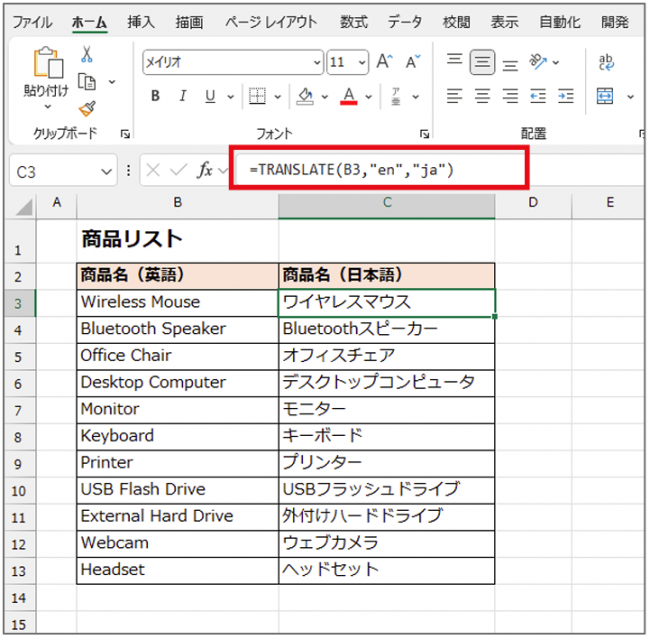This screenshot has width=650, height=640.
Task: Expand the Copy options arrow
Action: click(x=112, y=82)
